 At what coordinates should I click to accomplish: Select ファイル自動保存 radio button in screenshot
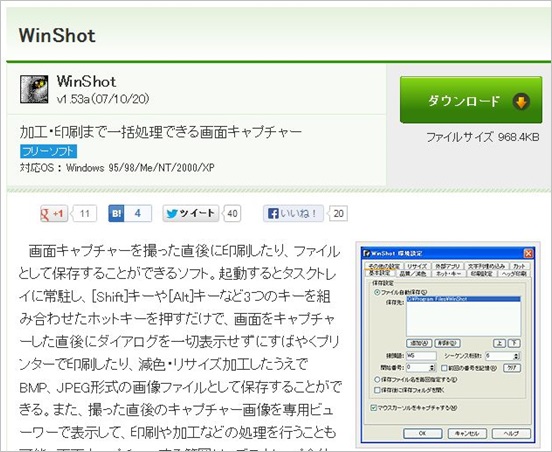[377, 292]
